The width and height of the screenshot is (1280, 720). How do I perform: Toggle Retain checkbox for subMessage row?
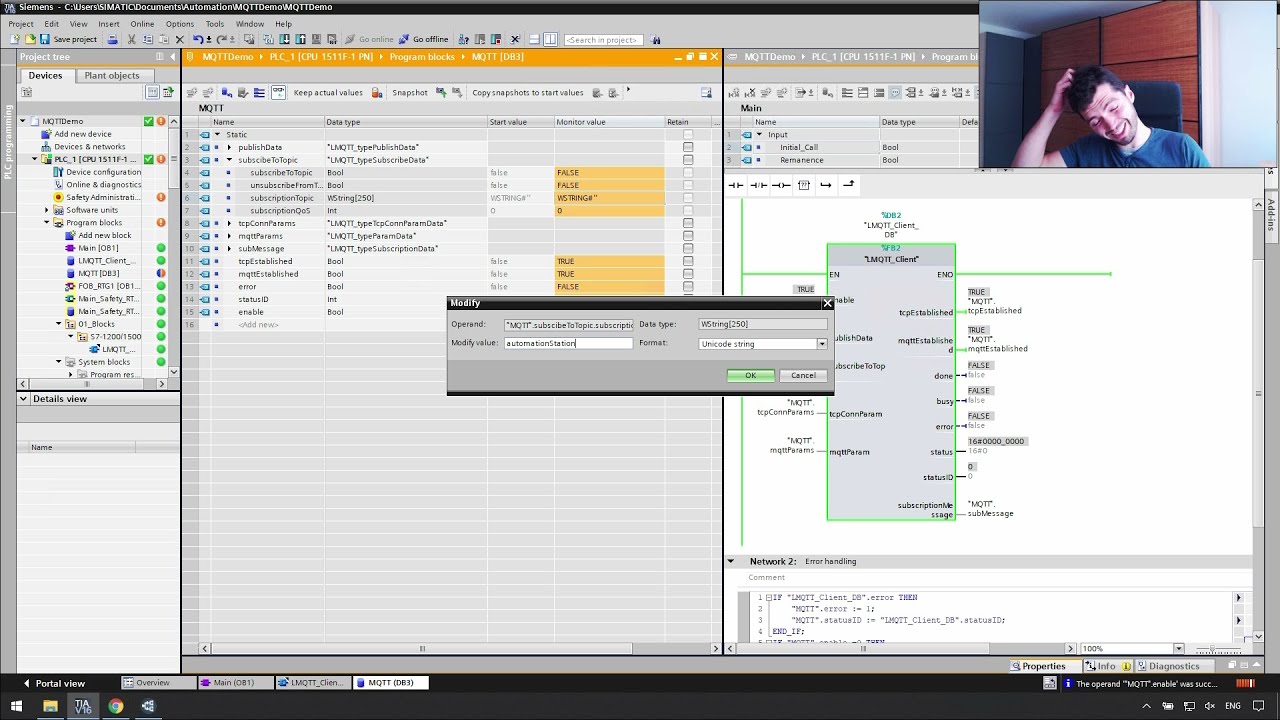[688, 248]
